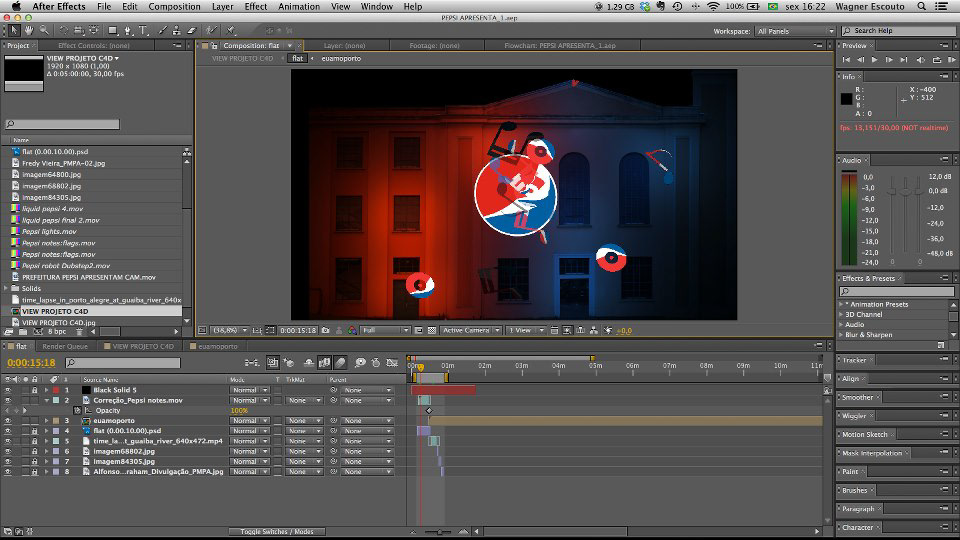Image resolution: width=960 pixels, height=540 pixels.
Task: Open the 1 View layout dropdown
Action: click(526, 331)
